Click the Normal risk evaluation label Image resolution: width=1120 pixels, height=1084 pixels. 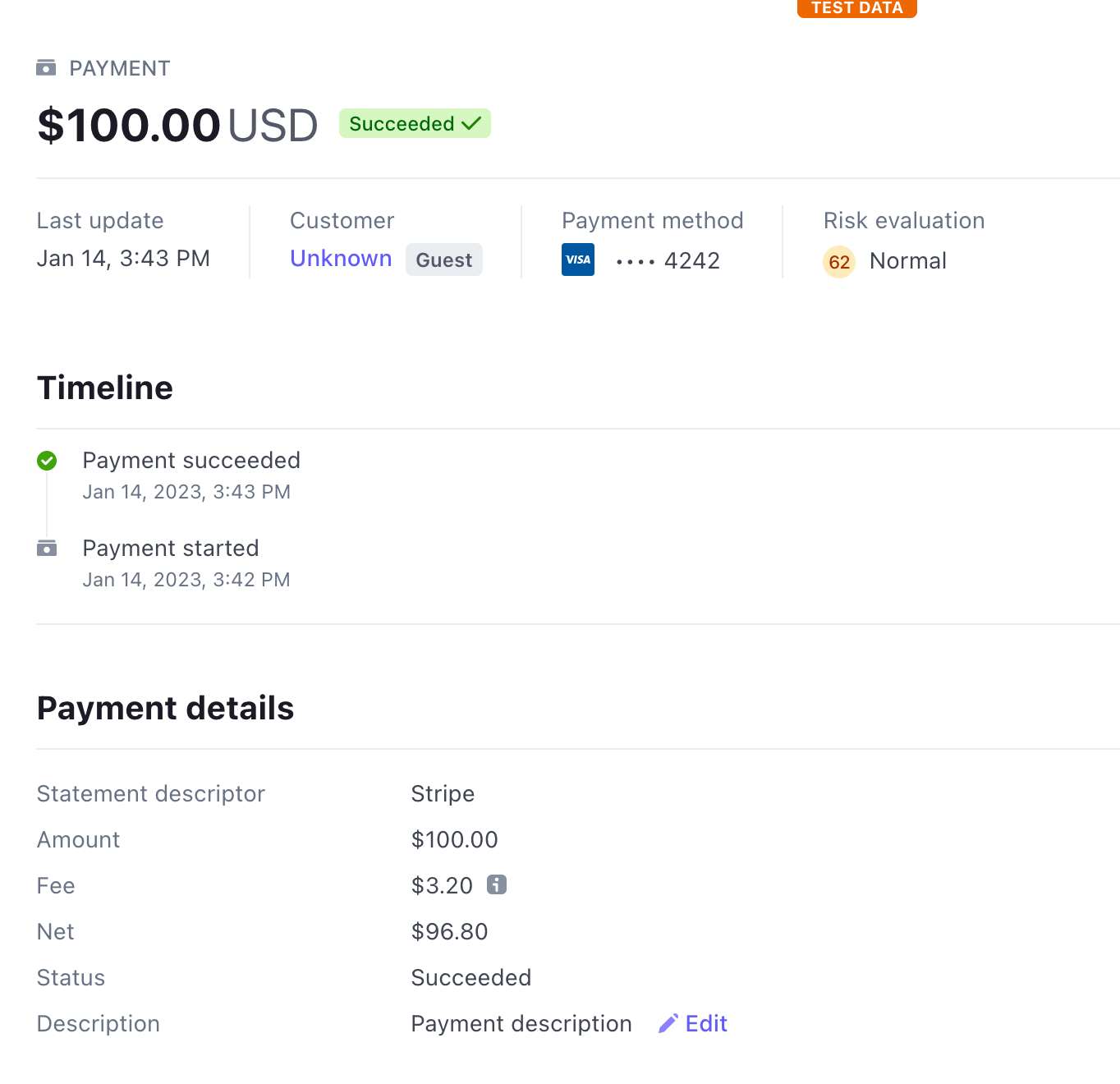click(908, 260)
